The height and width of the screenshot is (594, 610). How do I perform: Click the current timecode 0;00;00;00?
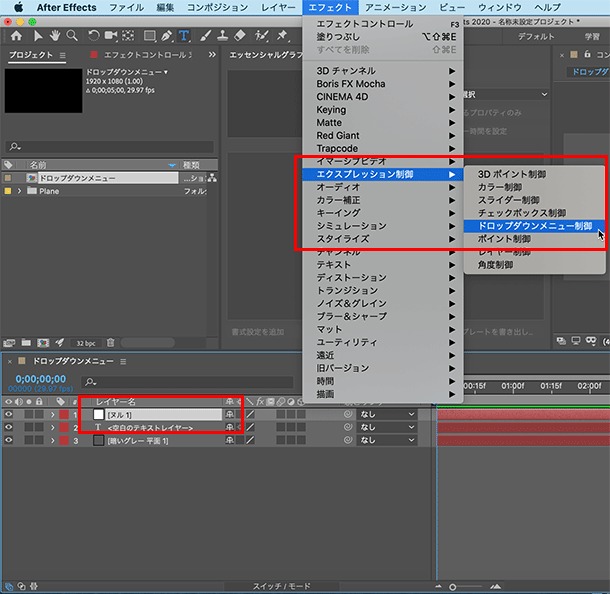(40, 379)
